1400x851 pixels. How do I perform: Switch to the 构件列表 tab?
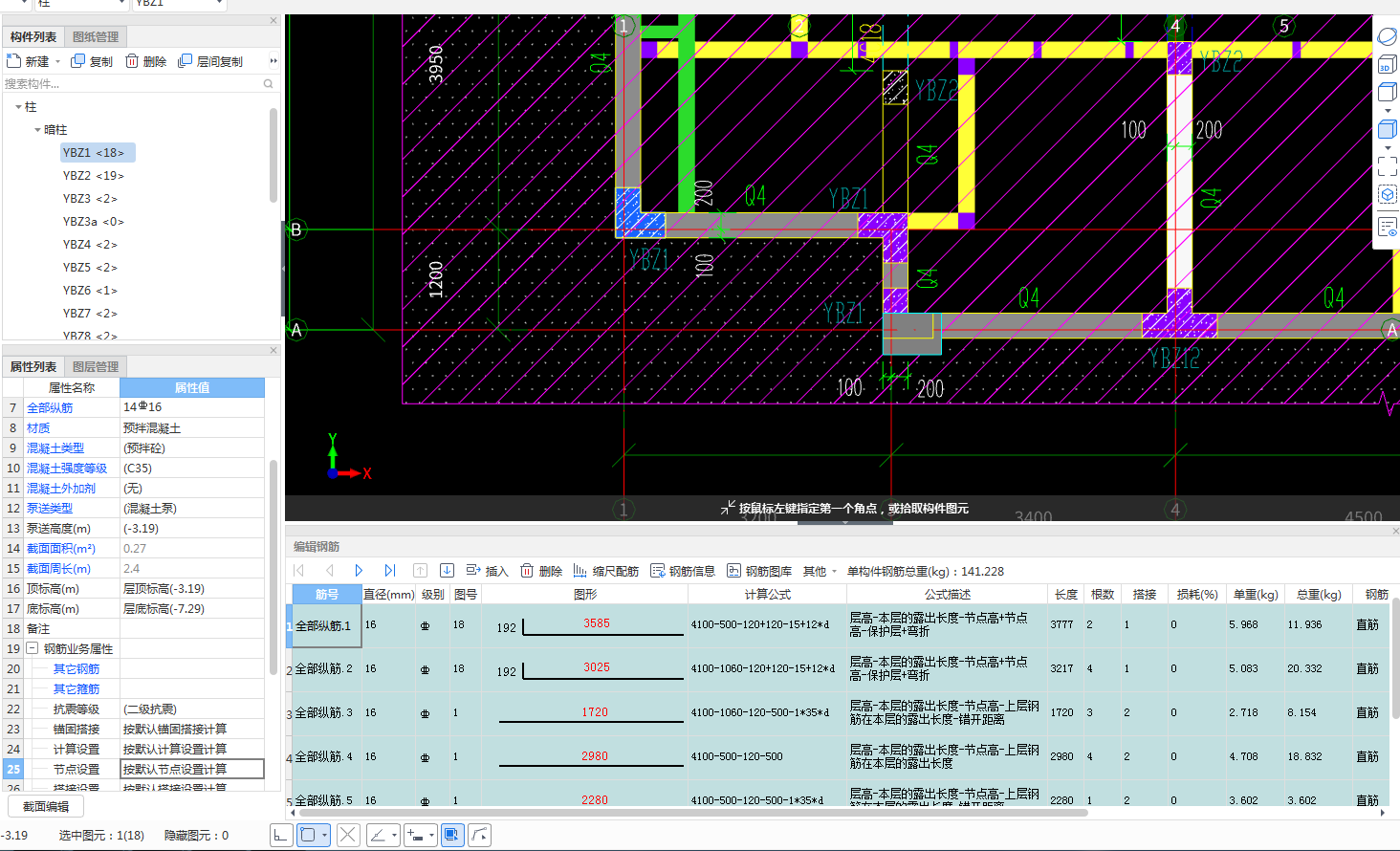tap(33, 37)
